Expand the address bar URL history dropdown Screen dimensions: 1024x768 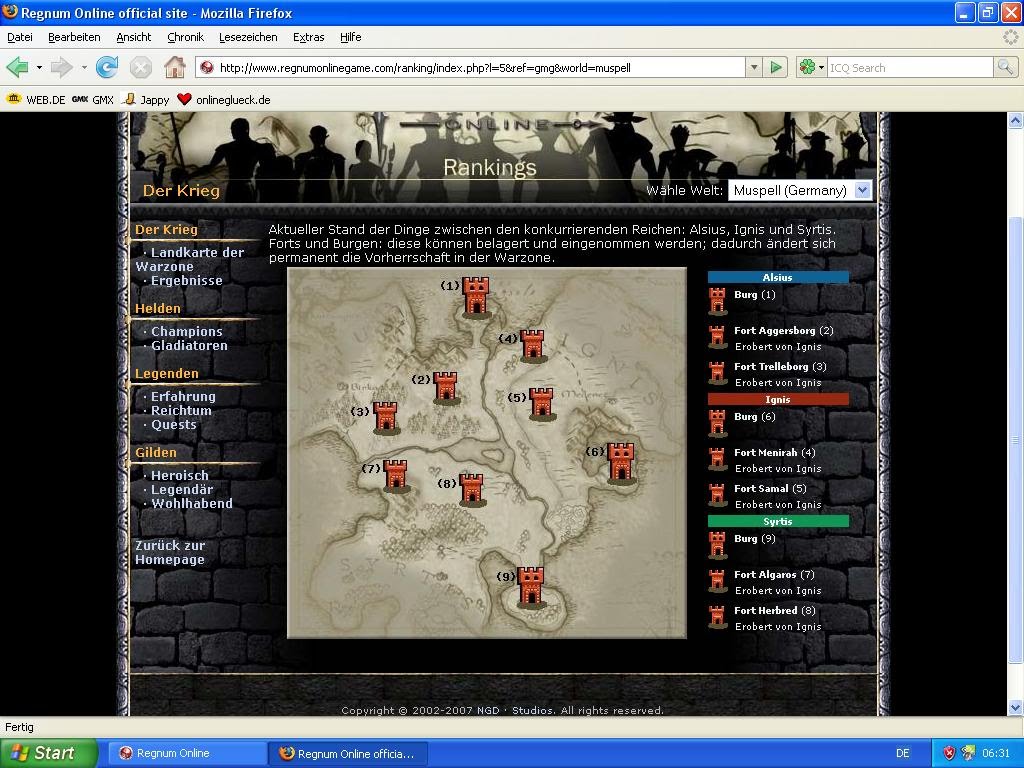pos(754,67)
